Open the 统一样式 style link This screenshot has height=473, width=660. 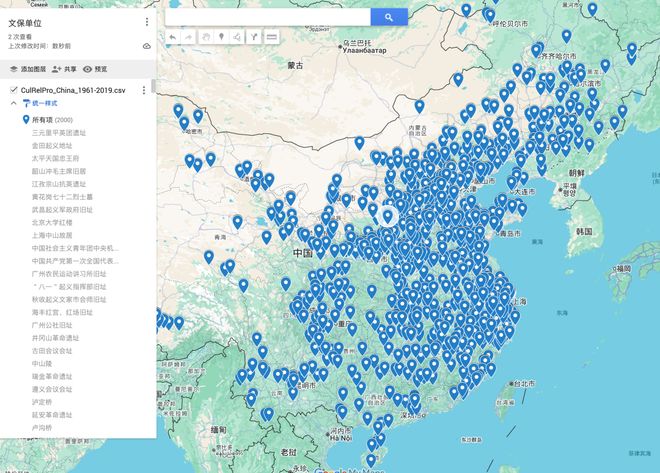point(40,103)
